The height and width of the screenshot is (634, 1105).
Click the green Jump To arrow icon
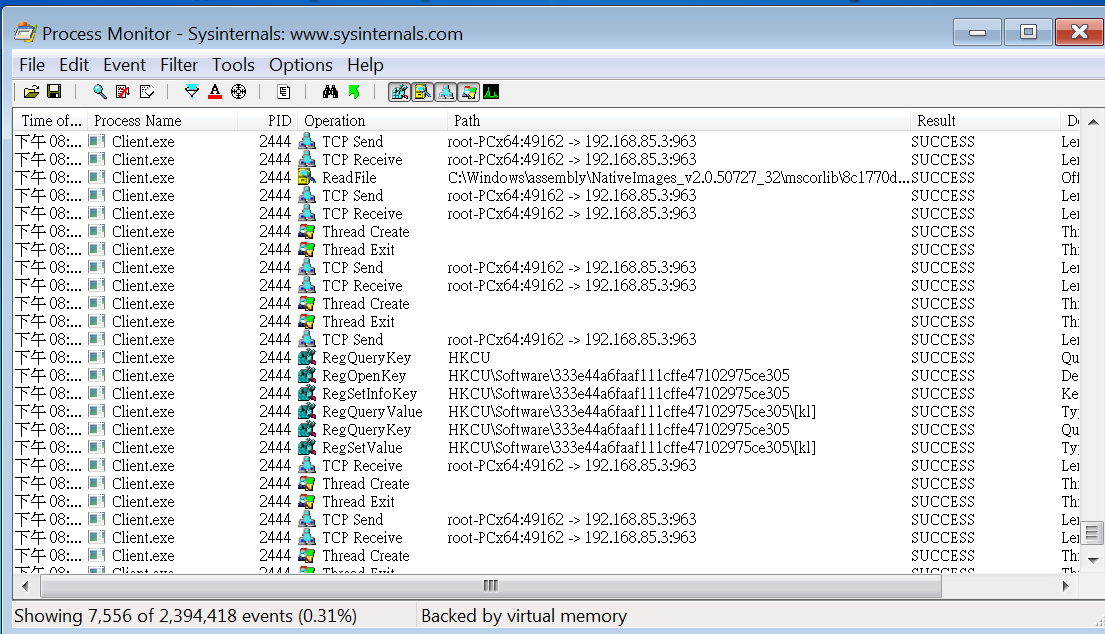(354, 92)
